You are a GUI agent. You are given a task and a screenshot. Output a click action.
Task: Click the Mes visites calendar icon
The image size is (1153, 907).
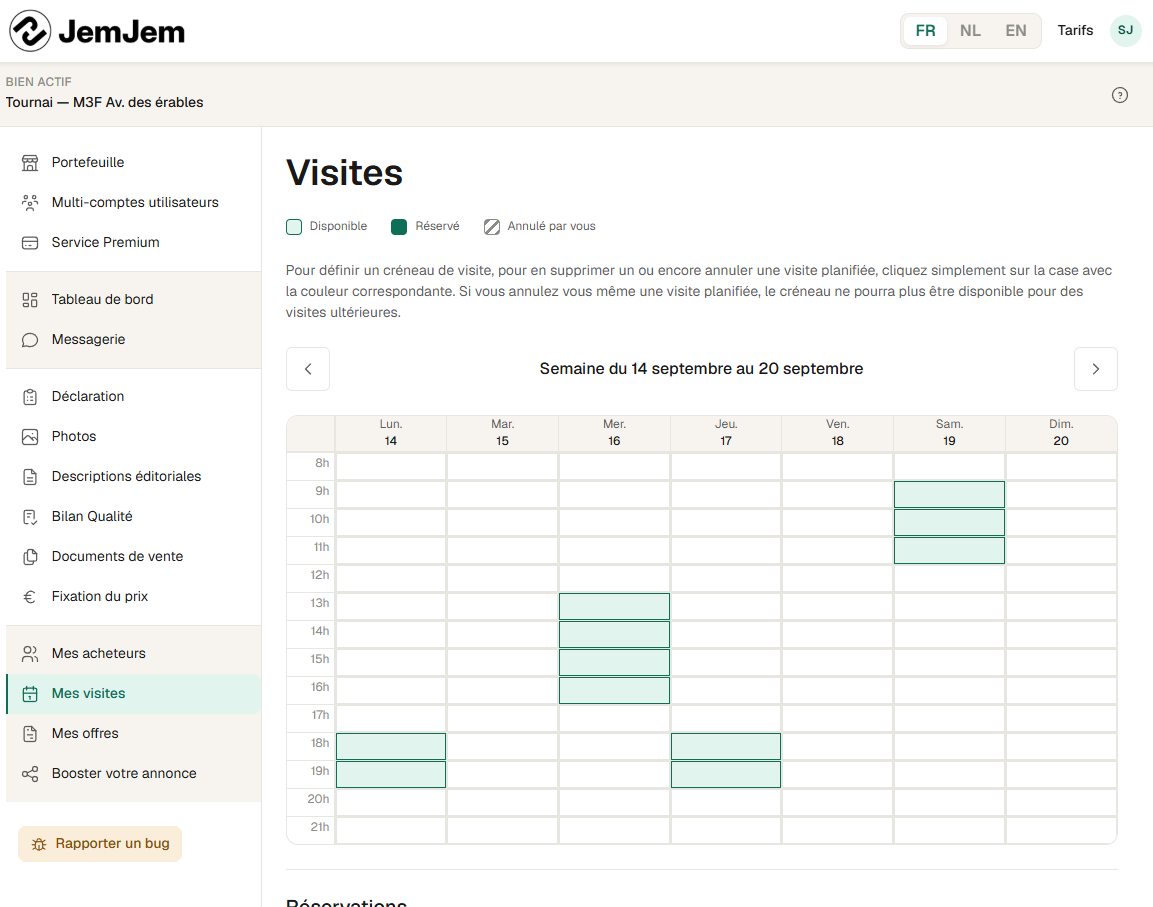point(29,694)
